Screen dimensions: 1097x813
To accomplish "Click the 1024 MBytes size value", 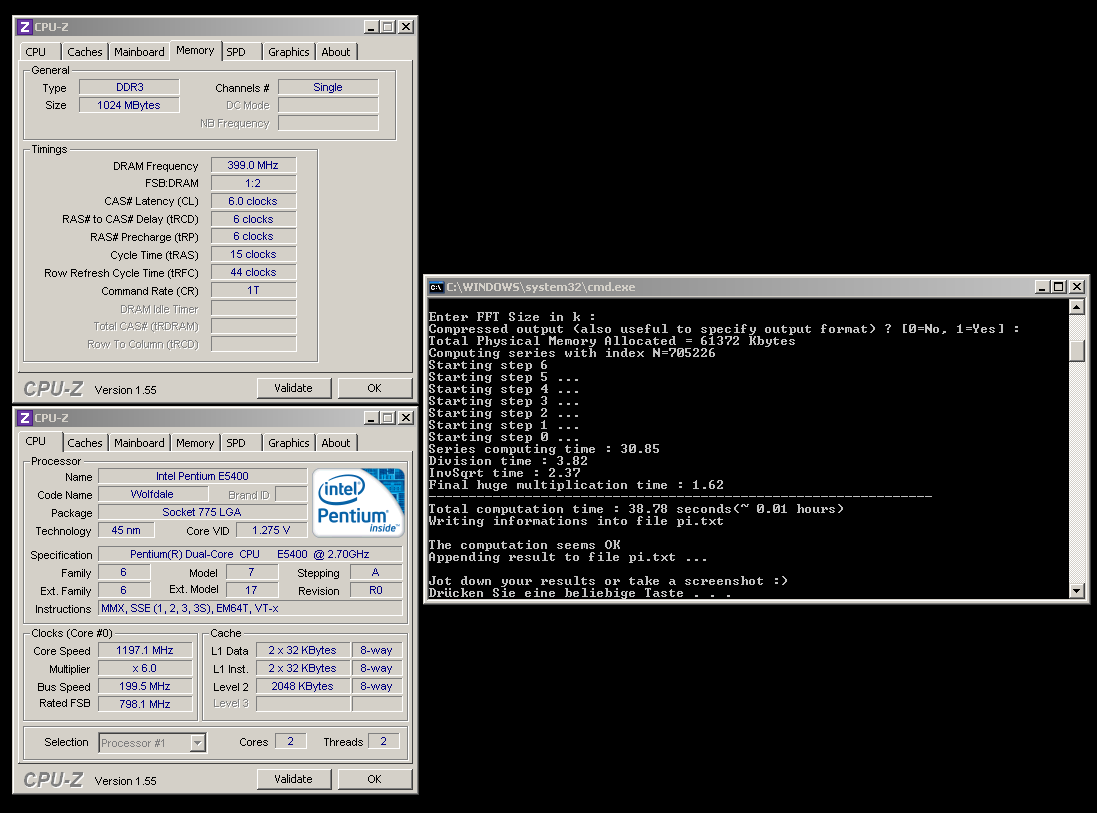I will pyautogui.click(x=129, y=105).
